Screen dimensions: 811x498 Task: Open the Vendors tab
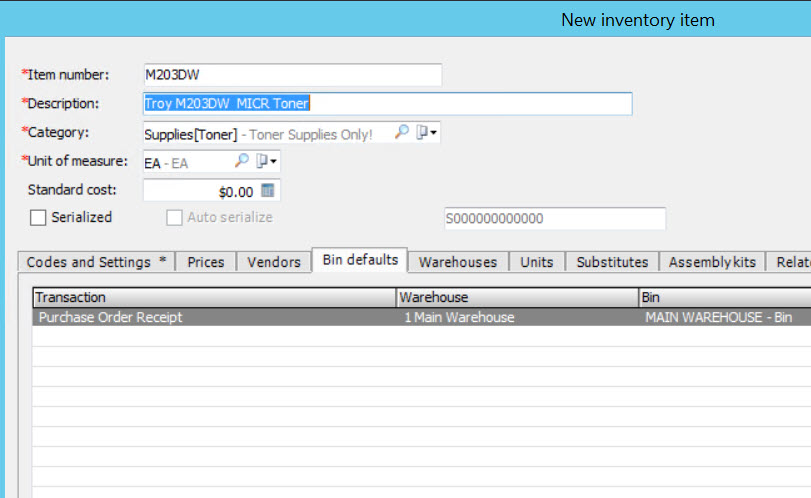coord(274,262)
